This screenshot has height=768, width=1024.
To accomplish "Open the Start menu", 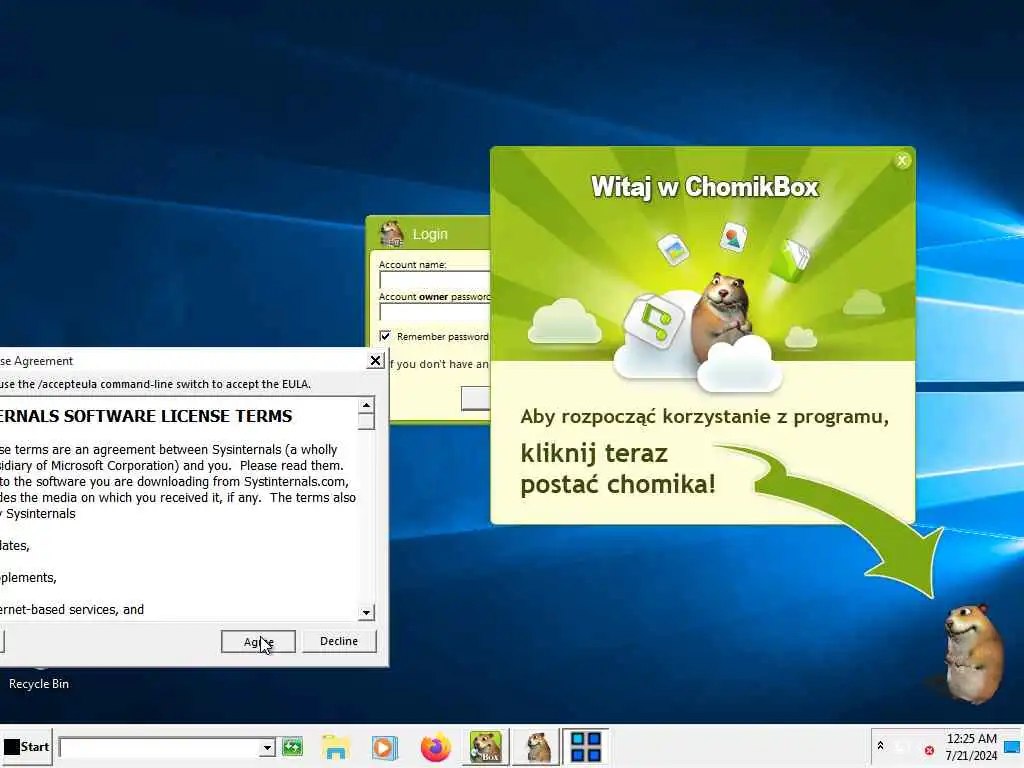I will point(26,746).
